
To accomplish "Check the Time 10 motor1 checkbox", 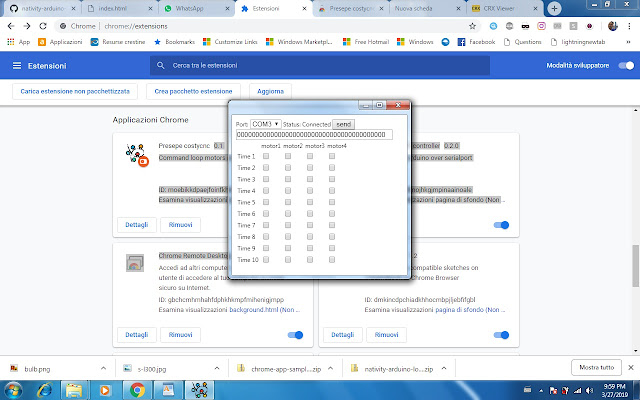I will tap(266, 260).
